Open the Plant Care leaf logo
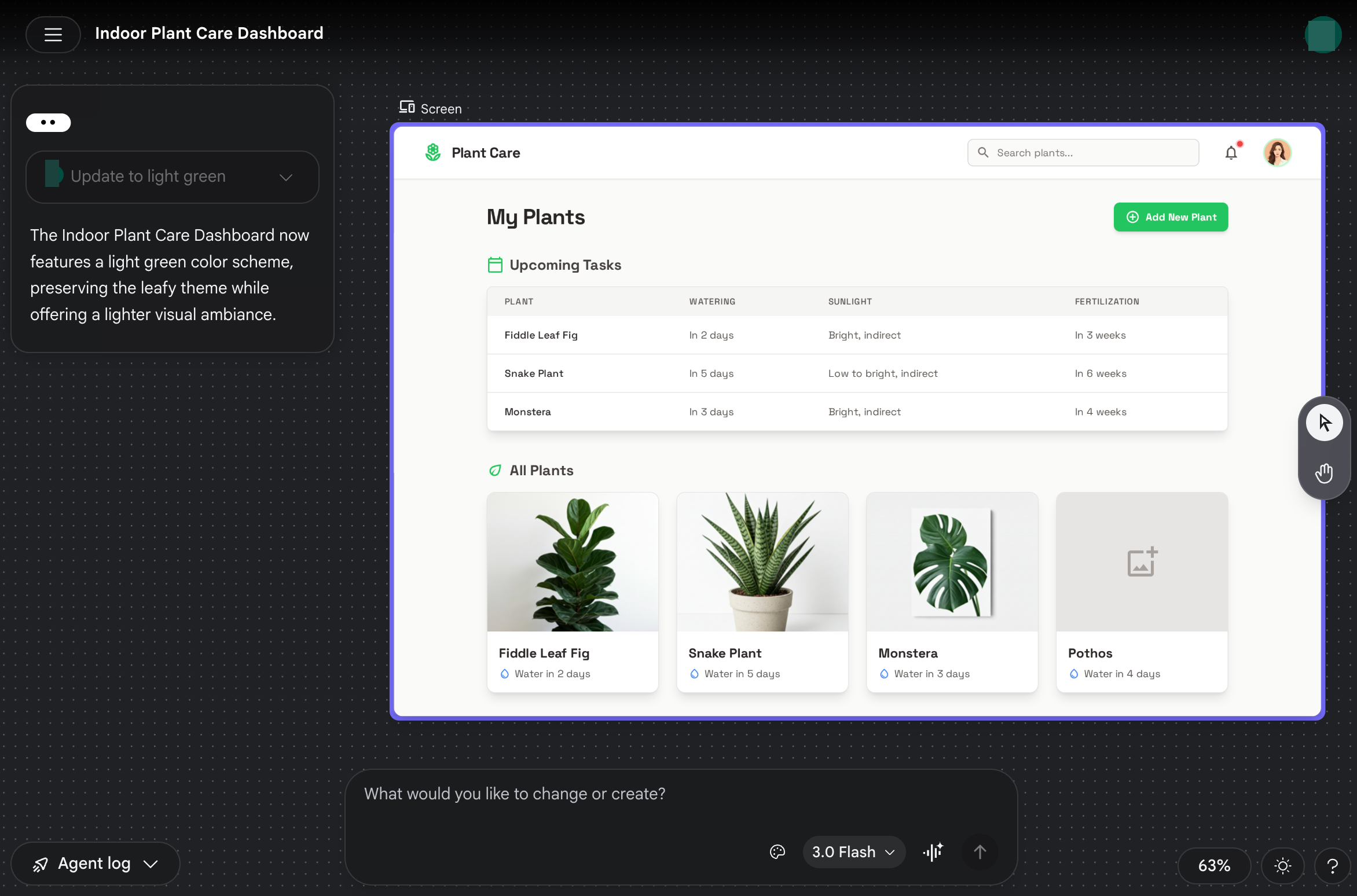The image size is (1357, 896). click(432, 152)
